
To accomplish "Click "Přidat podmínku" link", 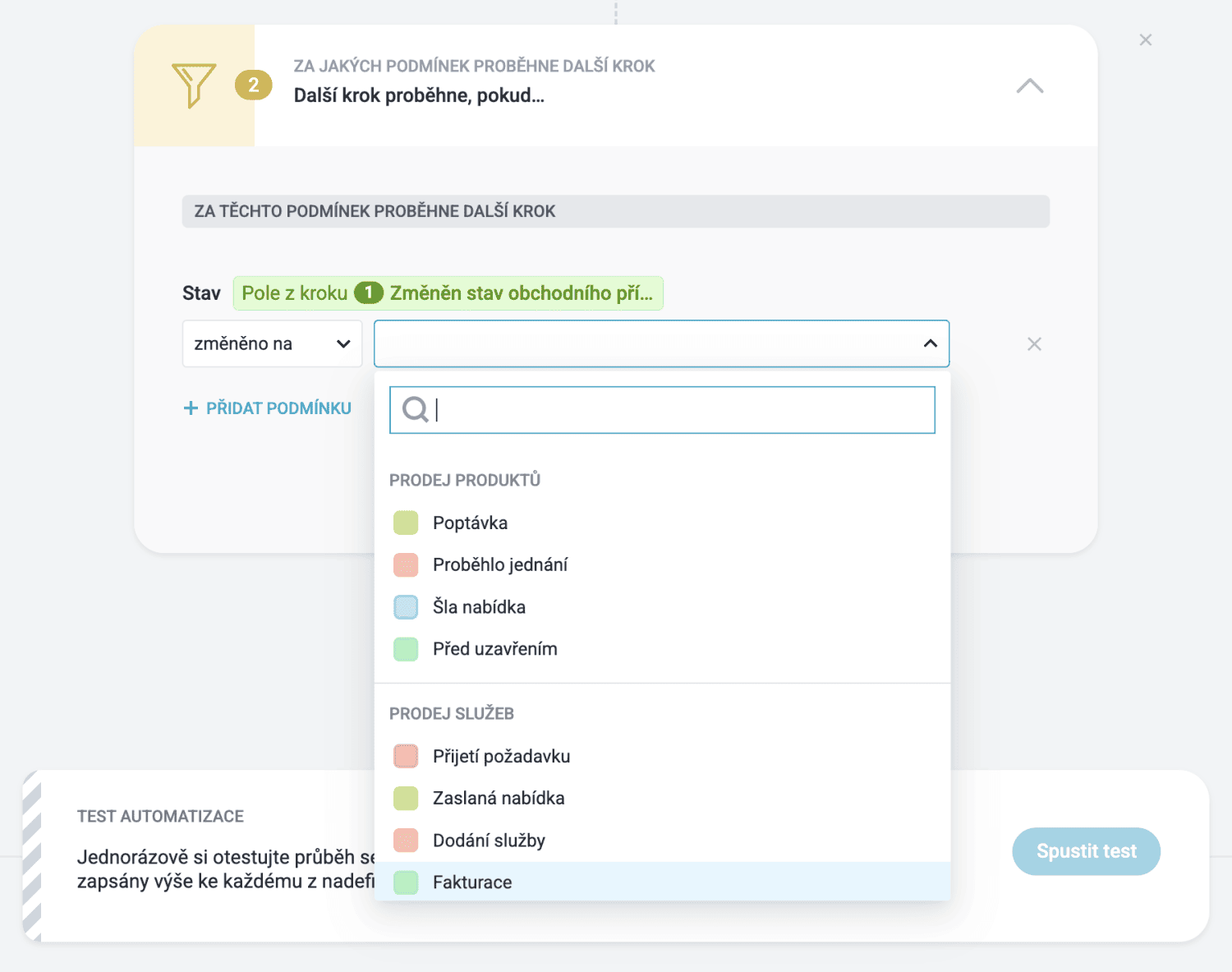I will pos(278,408).
